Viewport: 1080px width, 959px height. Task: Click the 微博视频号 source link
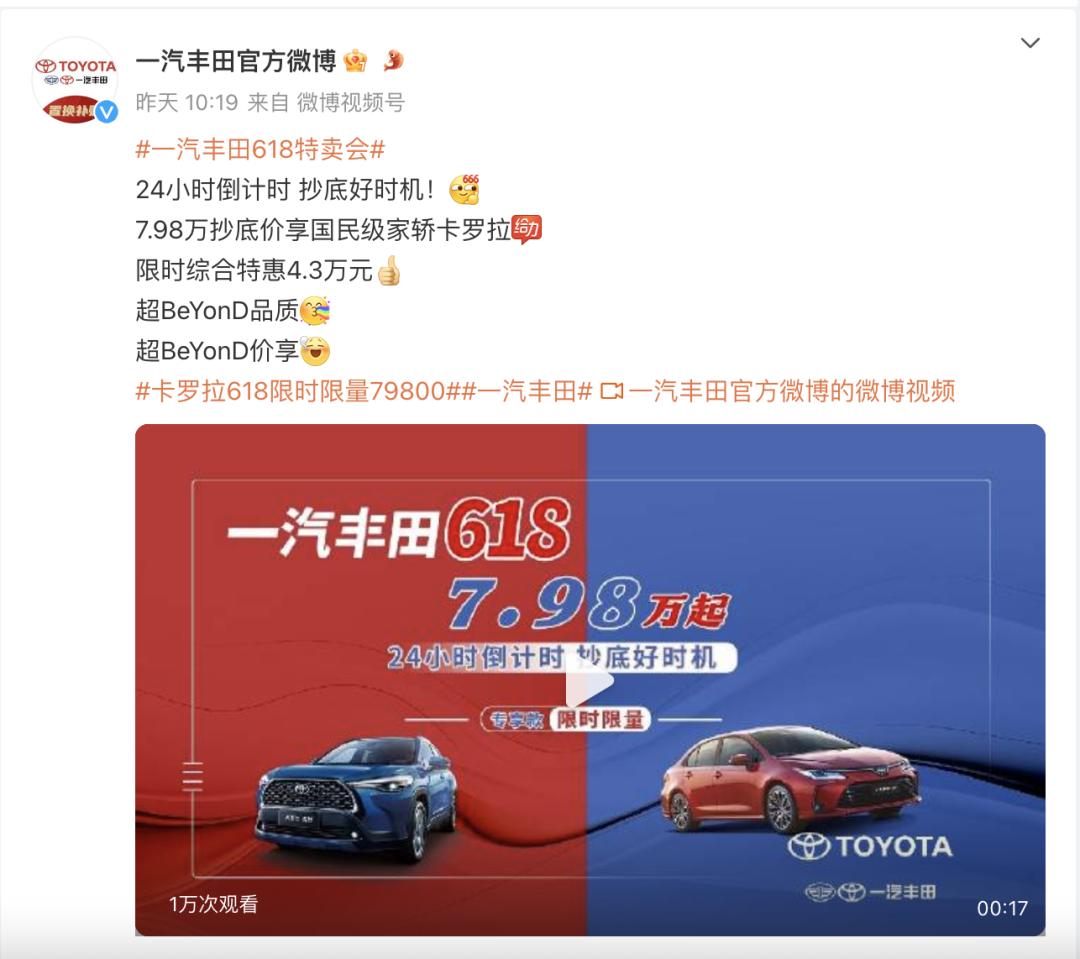(351, 103)
